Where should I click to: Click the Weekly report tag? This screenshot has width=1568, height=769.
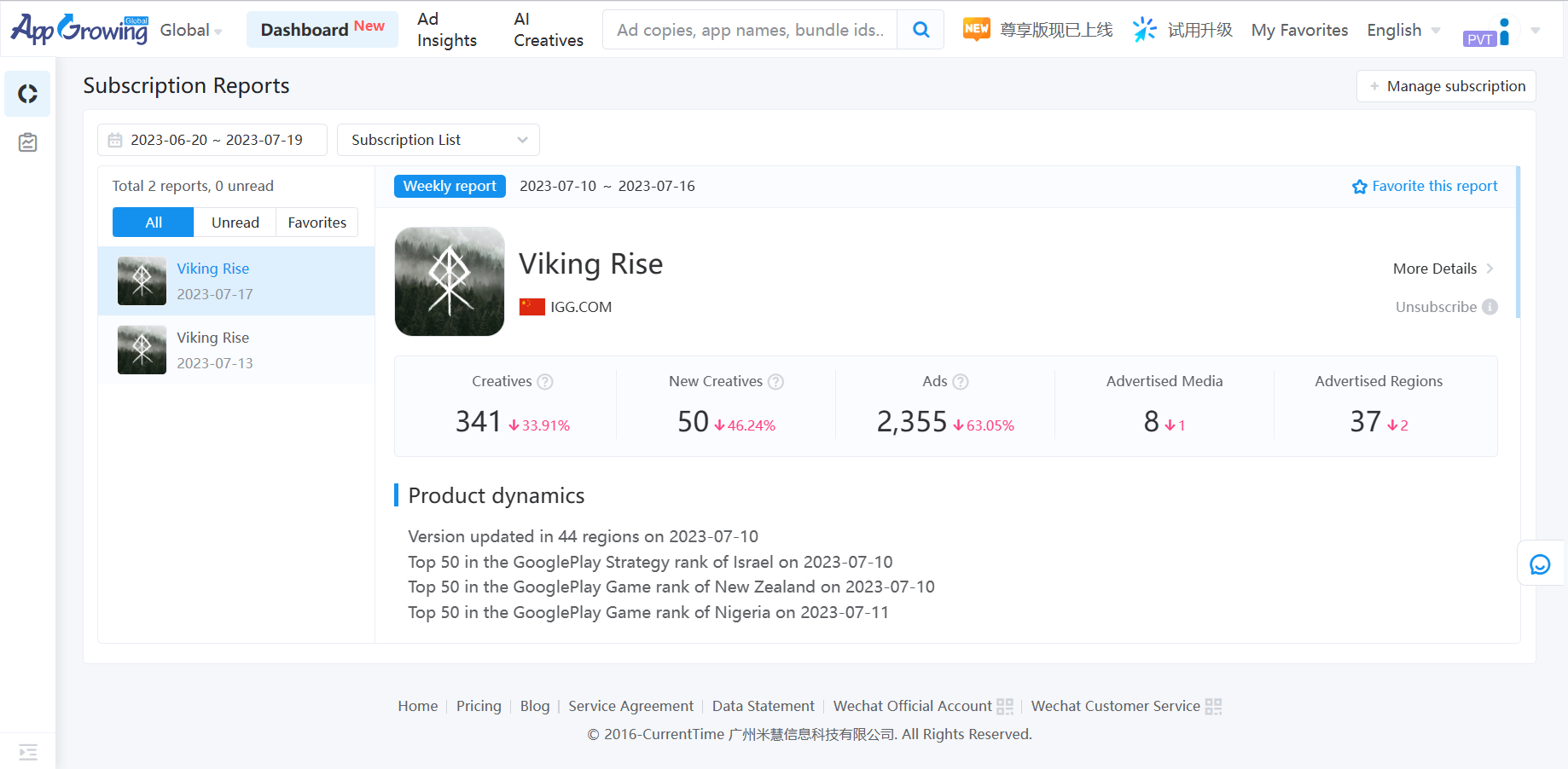coord(450,186)
